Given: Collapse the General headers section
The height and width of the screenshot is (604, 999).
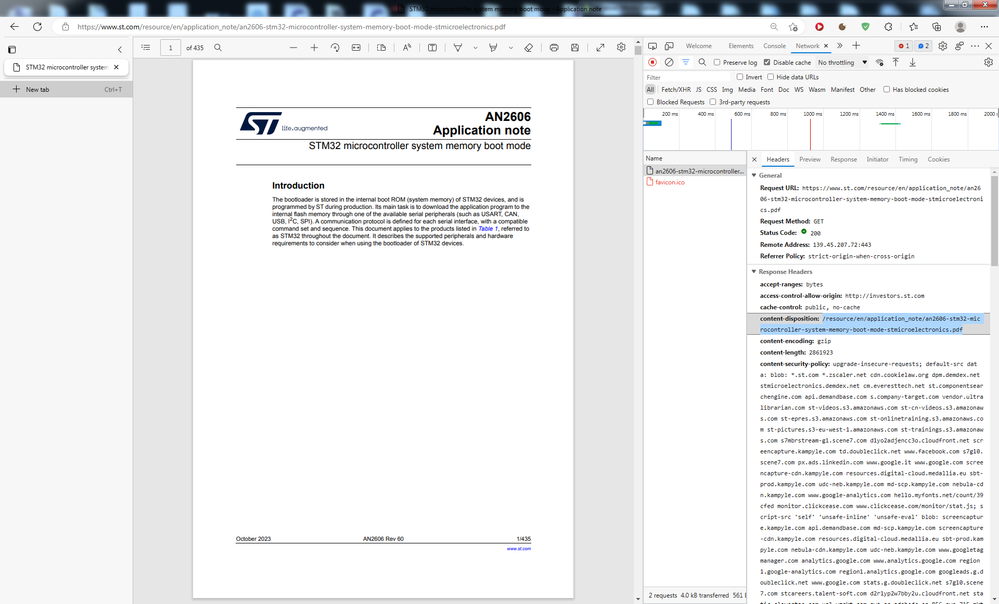Looking at the screenshot, I should tap(754, 175).
